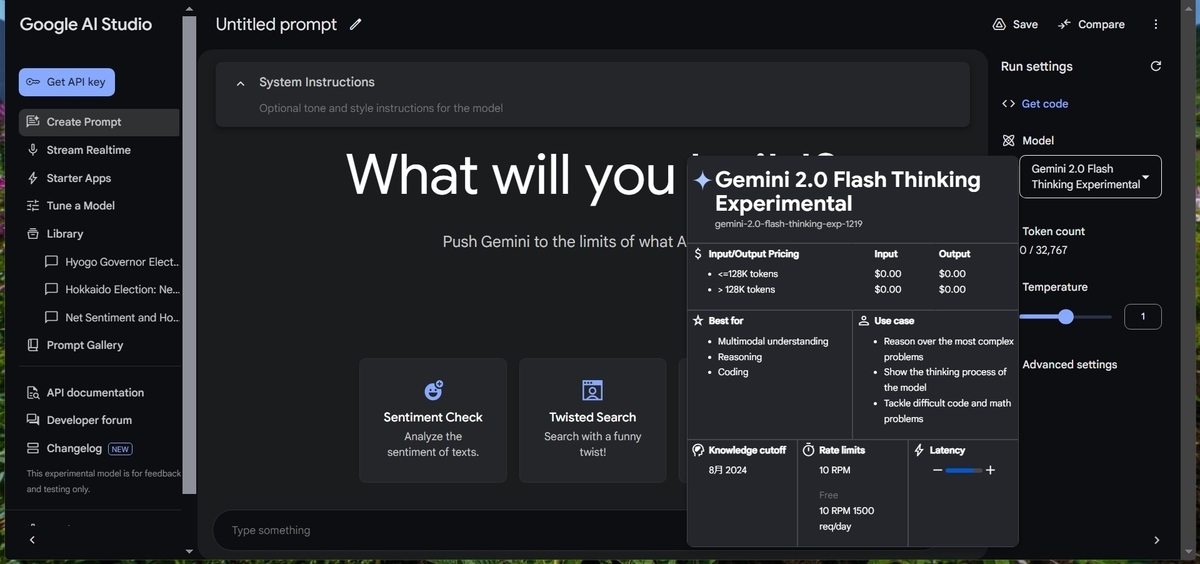
Task: Click the Google AI Studio logo
Action: pyautogui.click(x=86, y=24)
